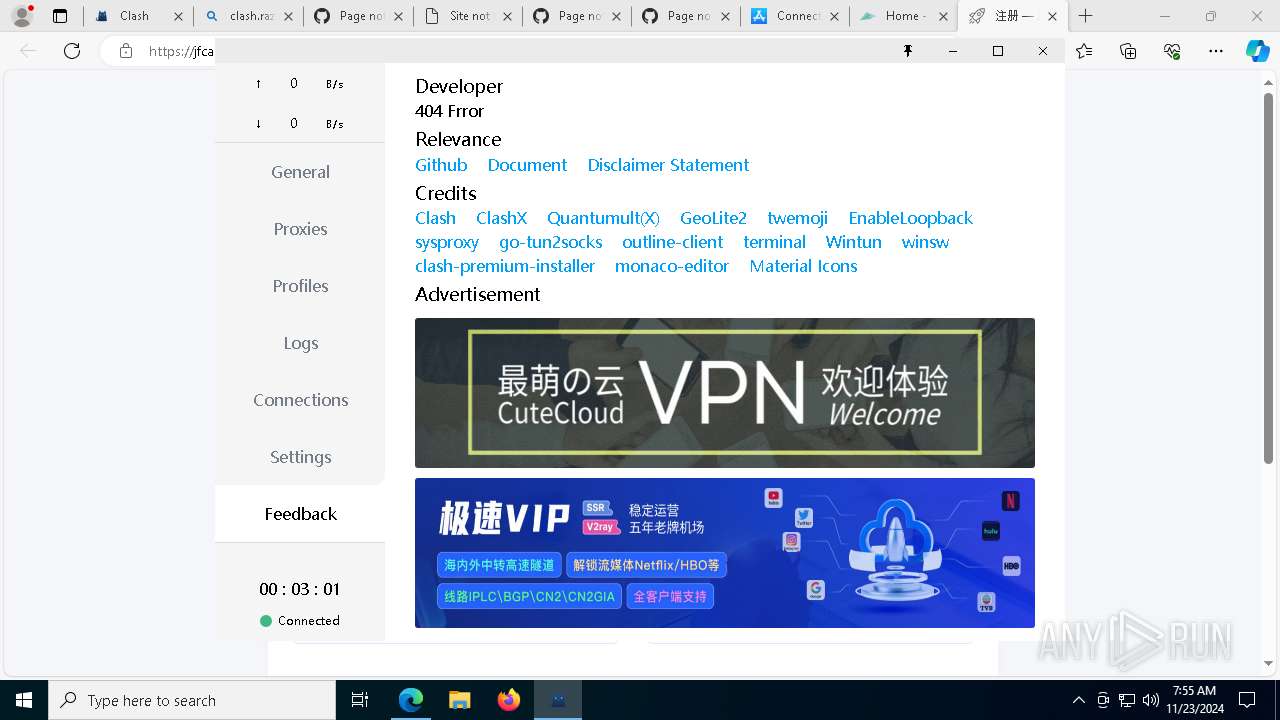1280x720 pixels.
Task: Open the blue VIP advertisement banner
Action: pyautogui.click(x=725, y=553)
